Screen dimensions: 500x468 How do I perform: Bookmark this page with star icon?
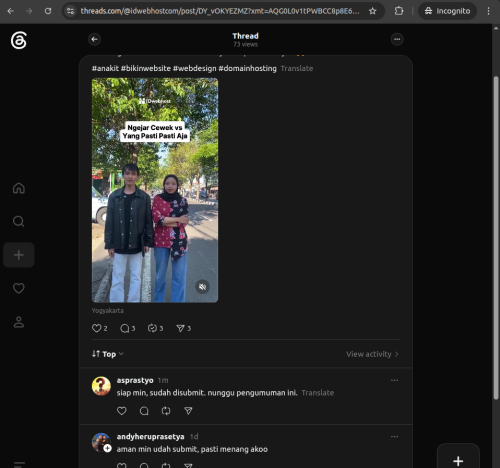point(373,11)
